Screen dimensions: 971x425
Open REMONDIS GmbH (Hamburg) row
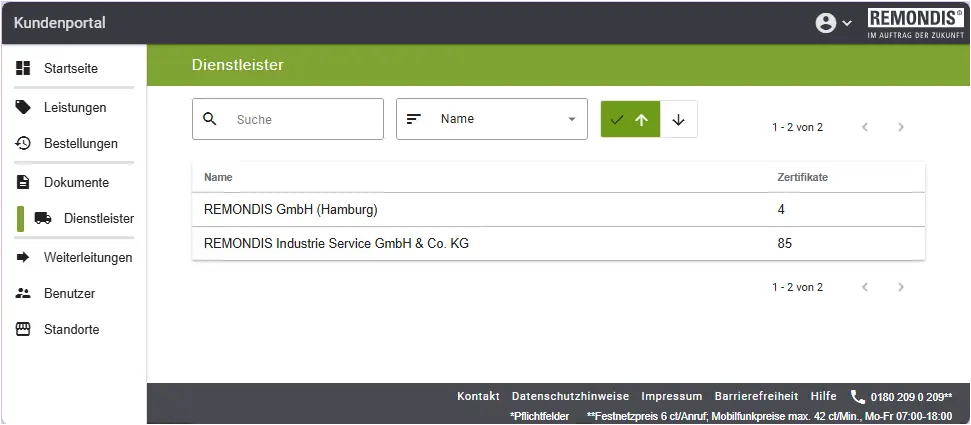pos(290,210)
